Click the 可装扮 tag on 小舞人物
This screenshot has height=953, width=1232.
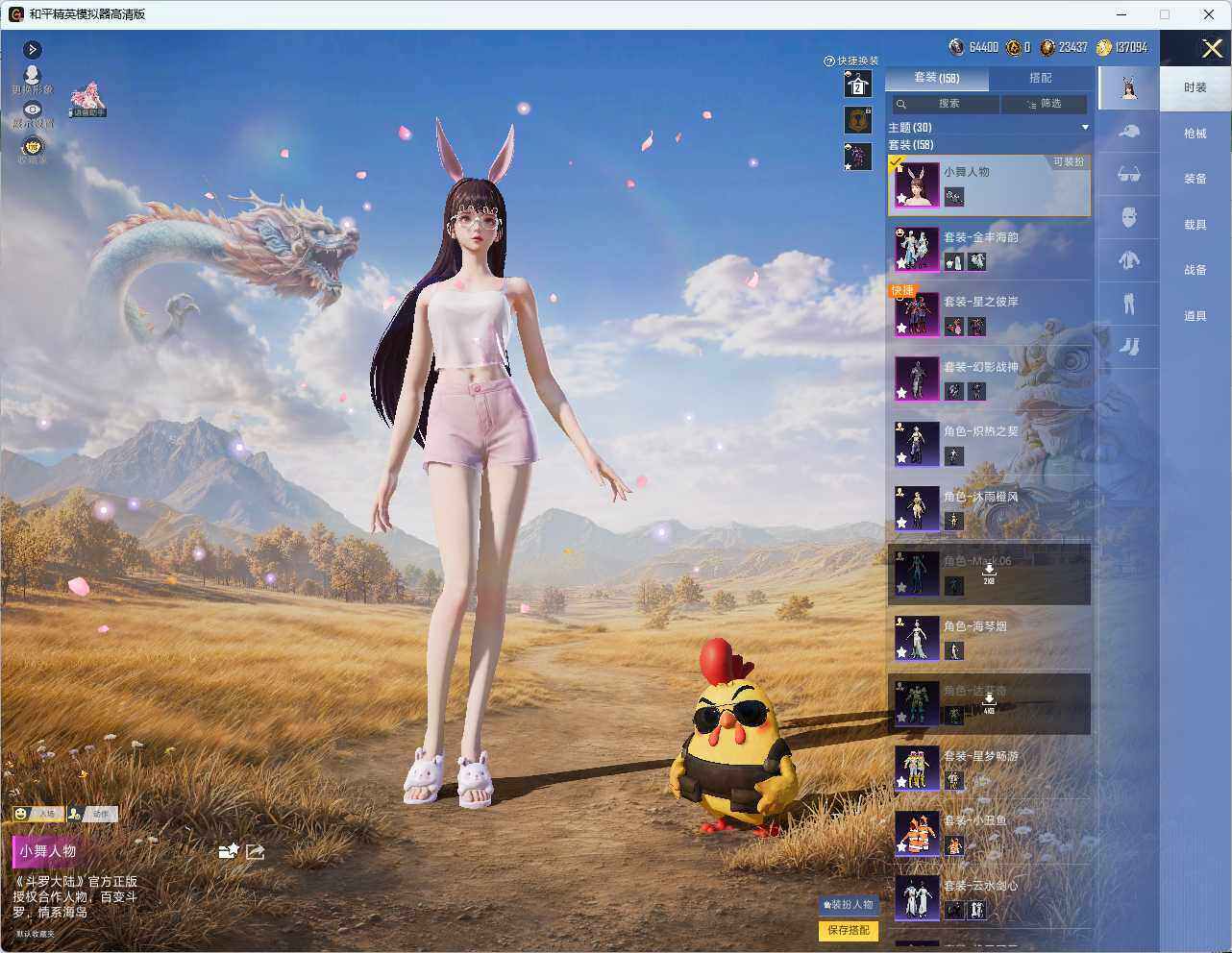point(1068,162)
